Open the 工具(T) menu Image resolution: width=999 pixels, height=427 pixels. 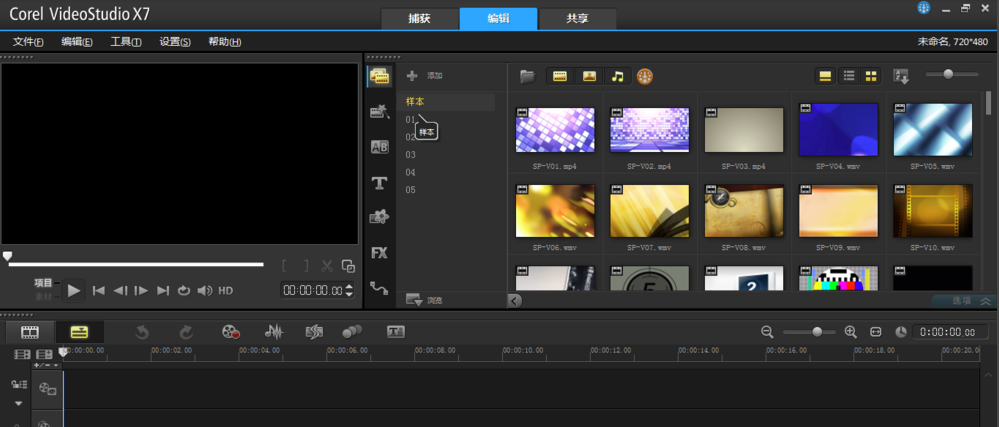coord(126,42)
